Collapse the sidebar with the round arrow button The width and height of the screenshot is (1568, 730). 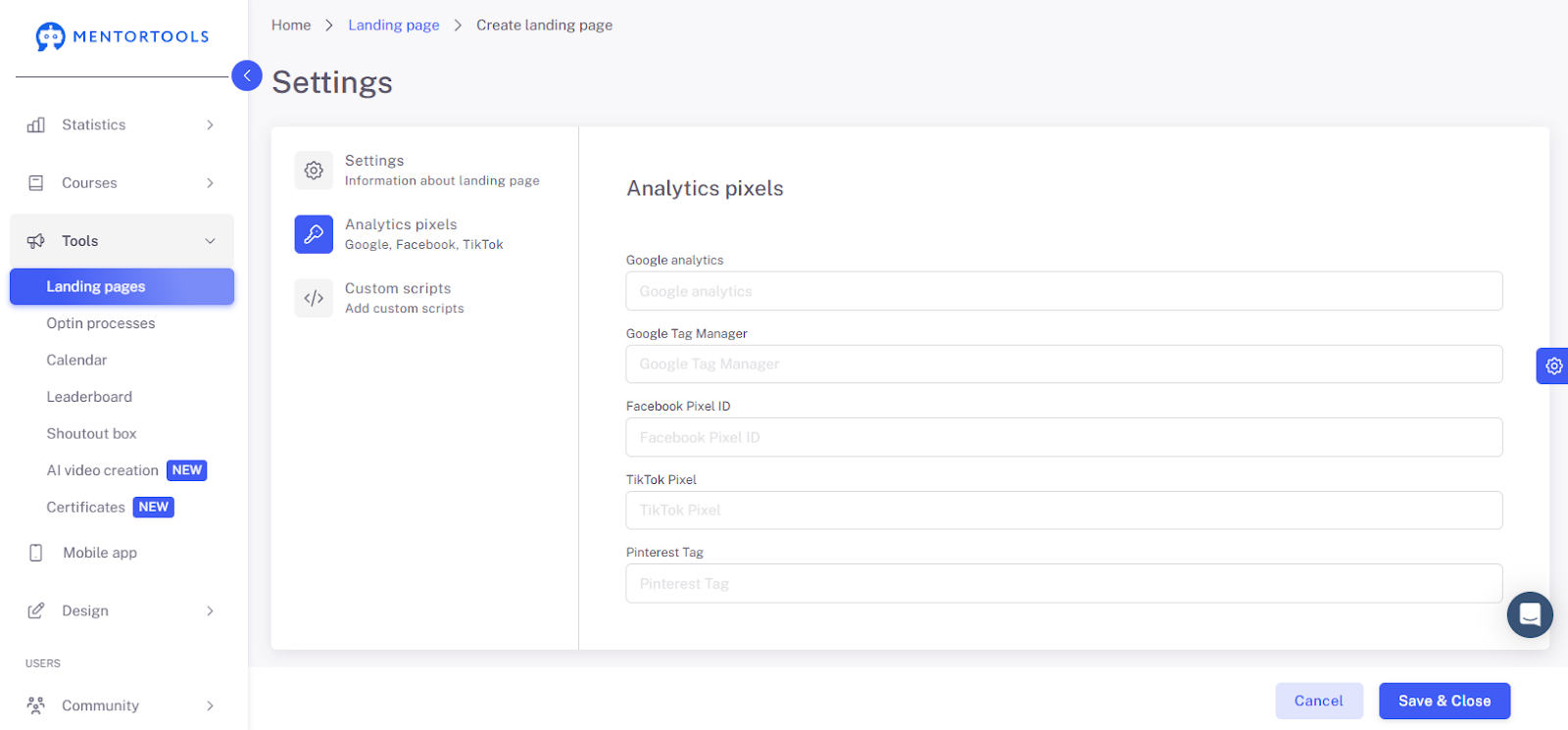tap(247, 75)
